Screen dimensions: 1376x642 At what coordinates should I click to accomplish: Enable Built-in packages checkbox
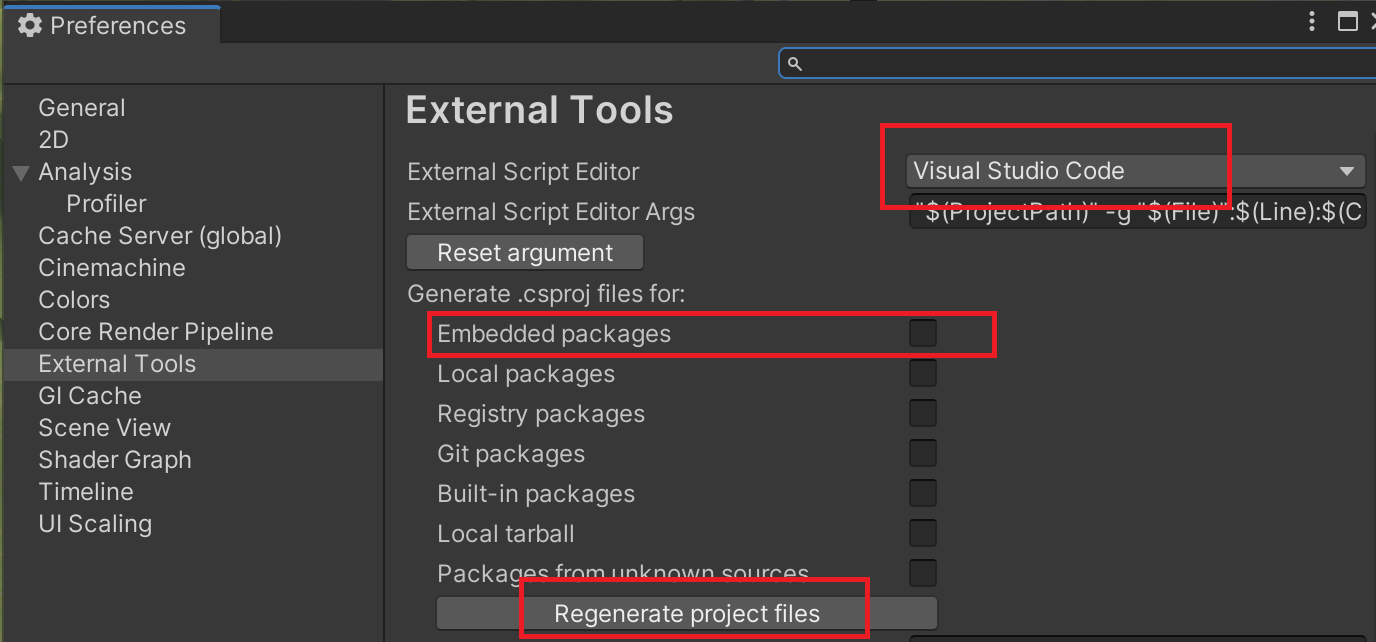pyautogui.click(x=923, y=493)
